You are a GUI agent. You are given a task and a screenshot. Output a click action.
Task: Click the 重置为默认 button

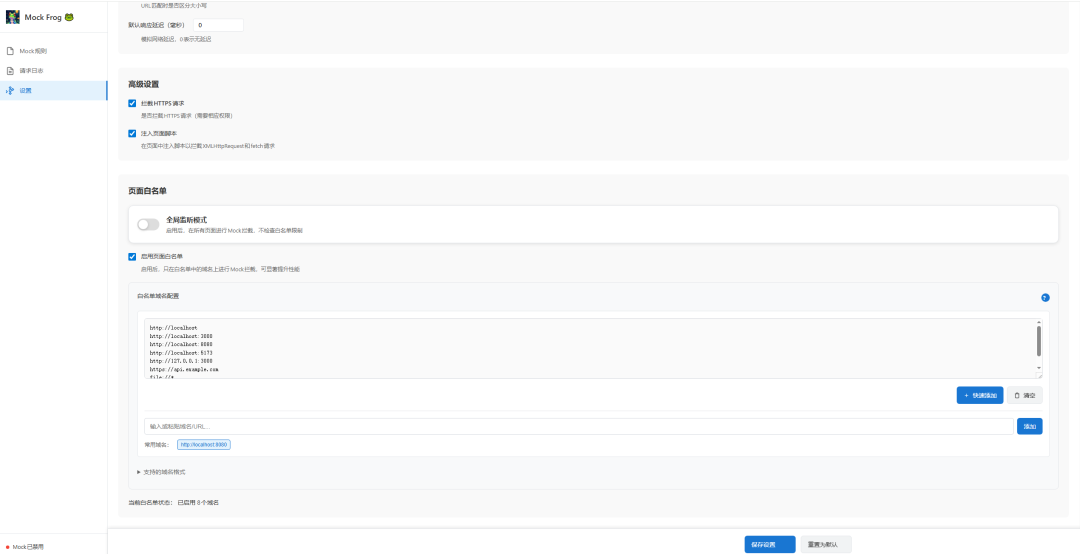[826, 544]
